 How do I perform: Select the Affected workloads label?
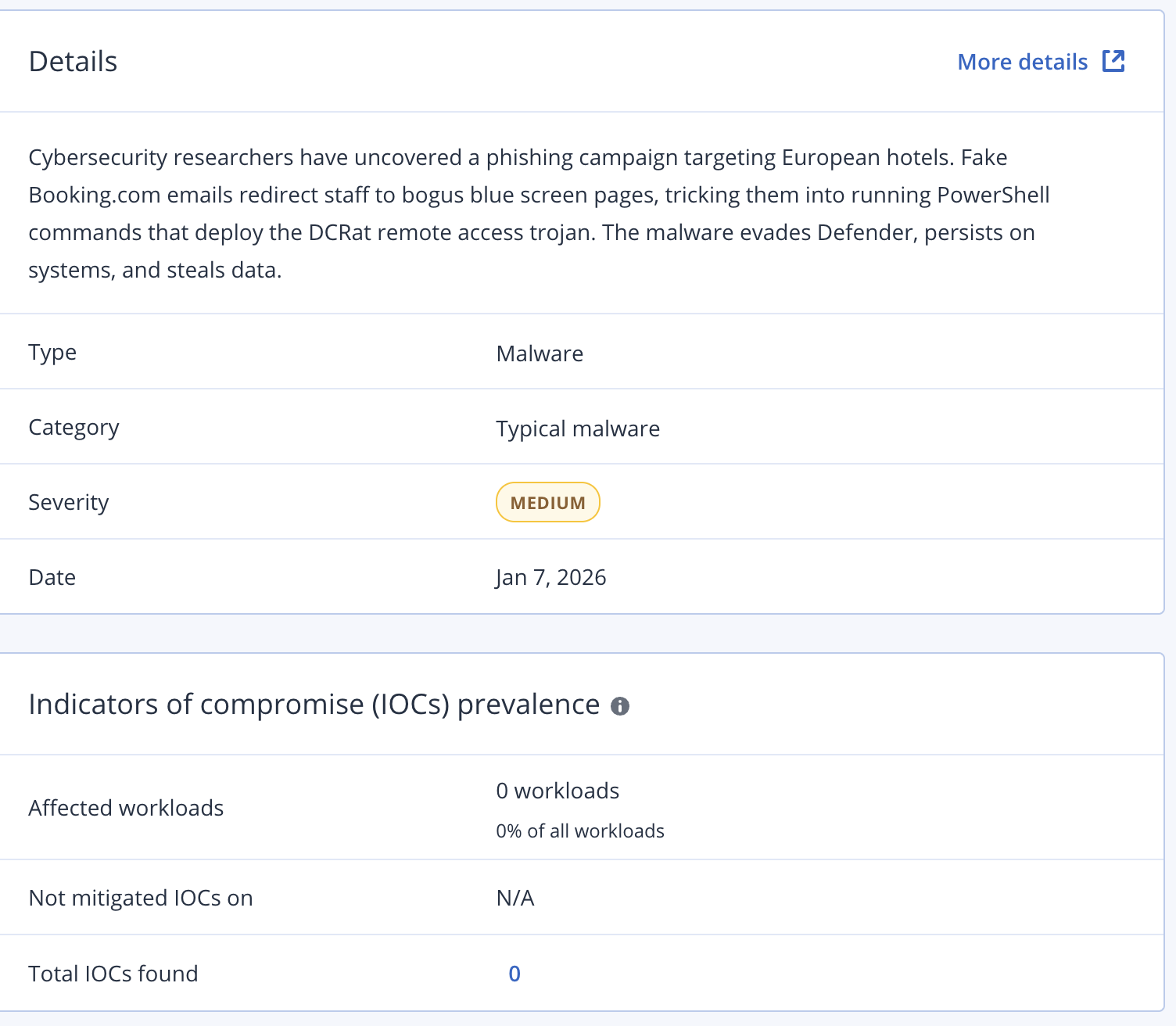pos(126,808)
